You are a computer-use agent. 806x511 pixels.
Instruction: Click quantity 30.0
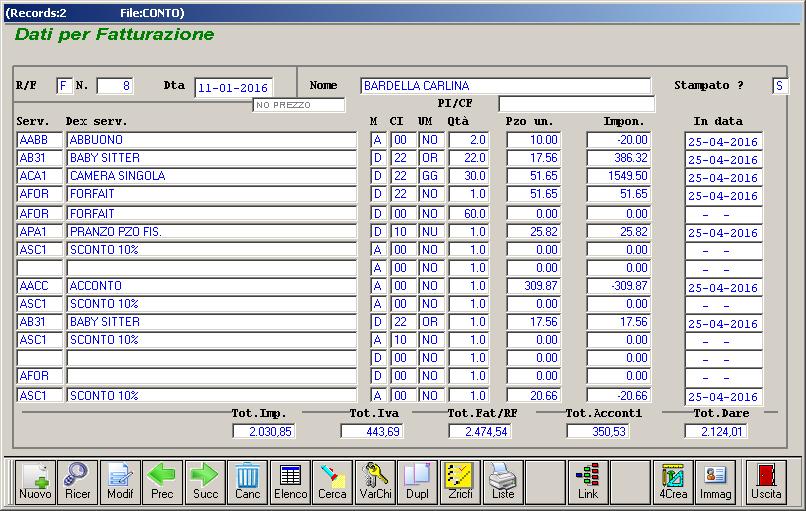(x=468, y=176)
